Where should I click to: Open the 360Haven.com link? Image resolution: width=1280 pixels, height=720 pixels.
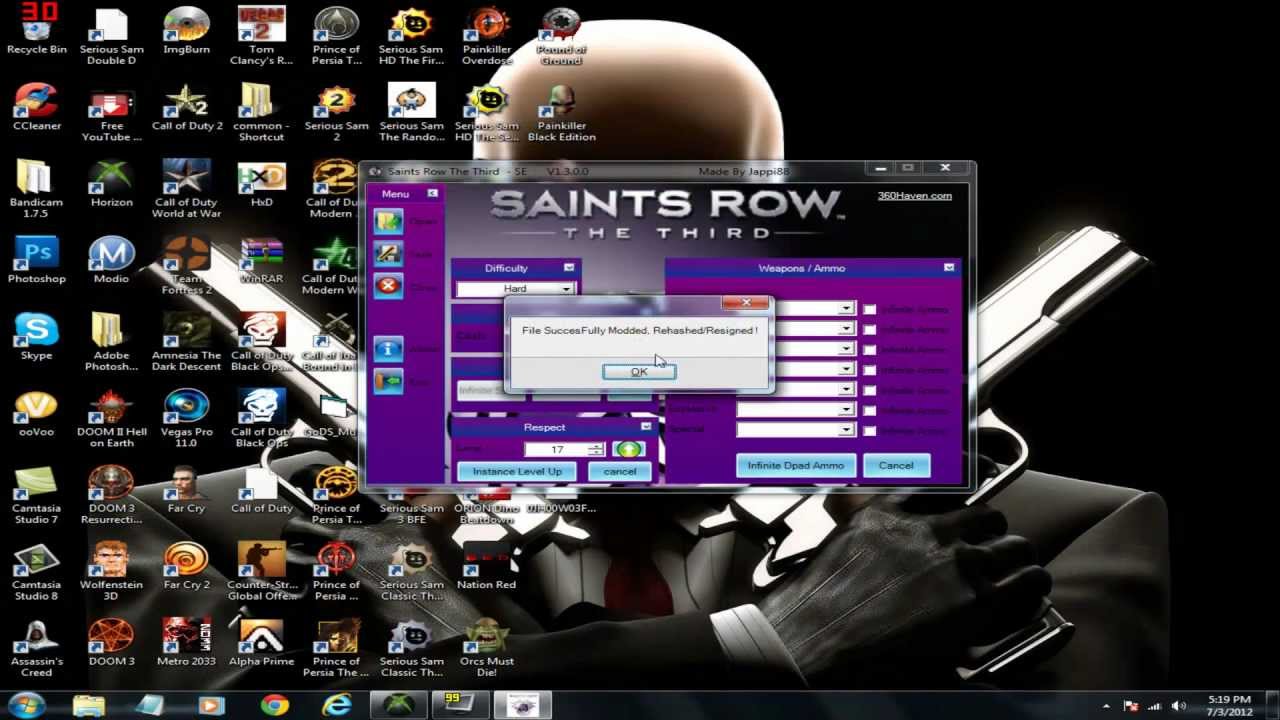[x=915, y=196]
